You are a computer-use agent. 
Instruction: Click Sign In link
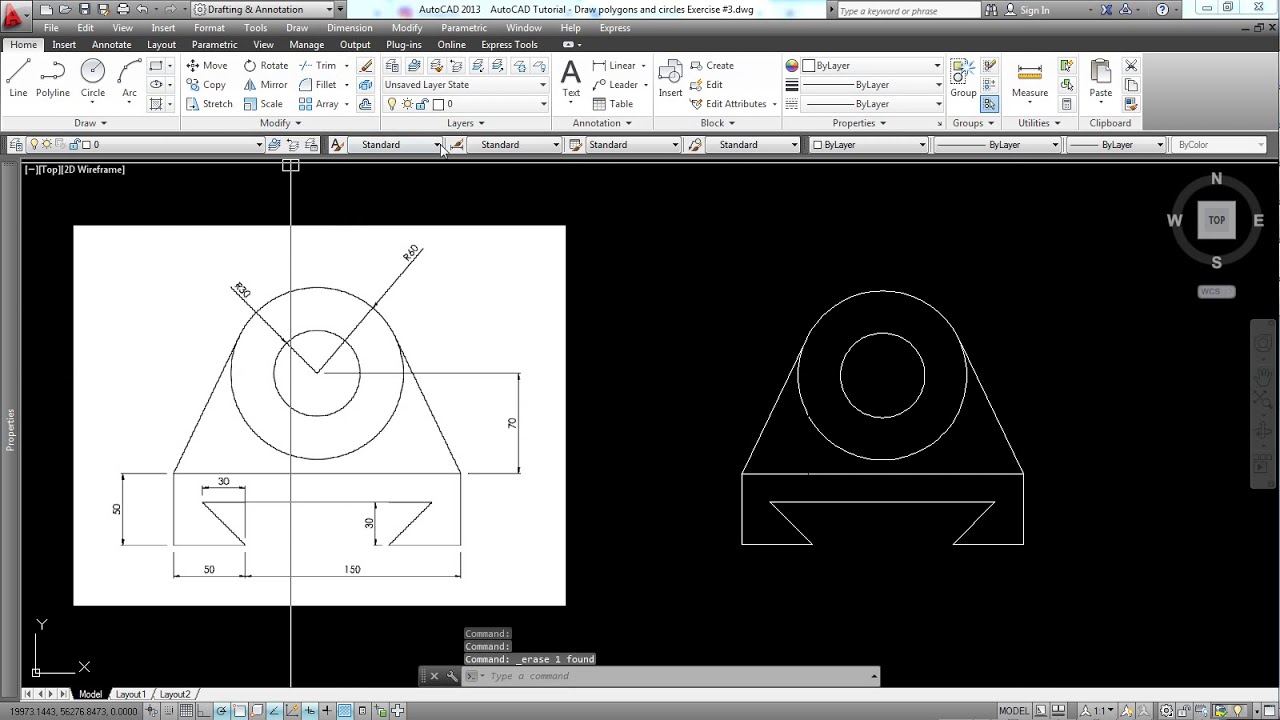1028,10
